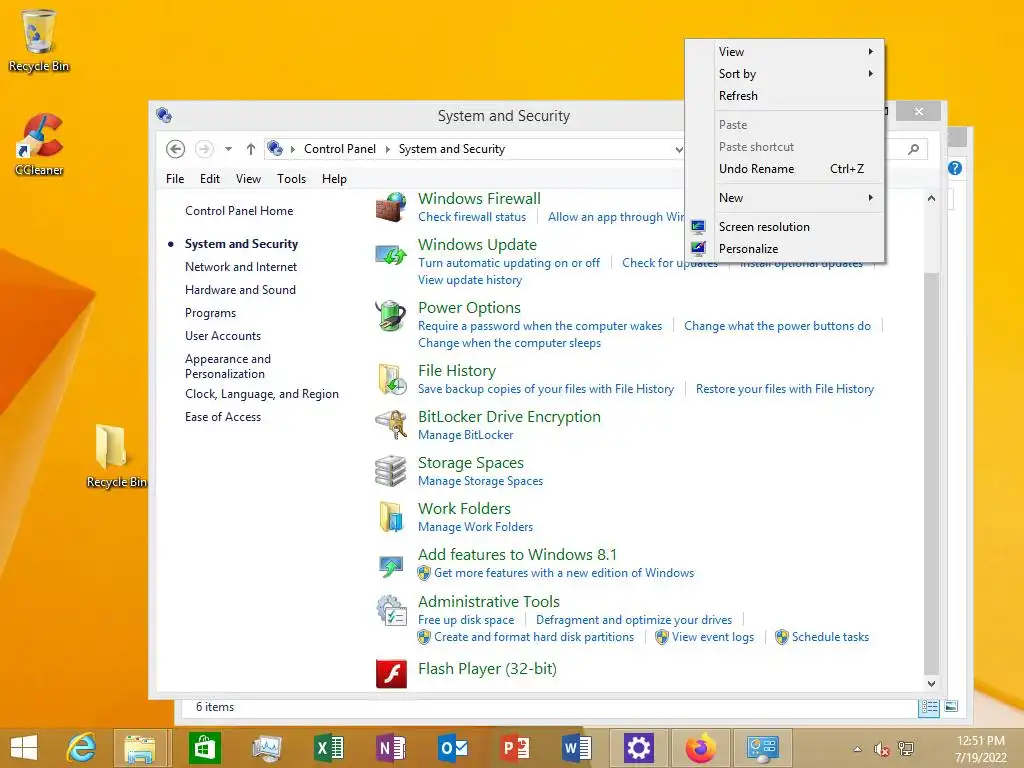Viewport: 1024px width, 768px height.
Task: Click the blue help question mark icon
Action: point(955,168)
